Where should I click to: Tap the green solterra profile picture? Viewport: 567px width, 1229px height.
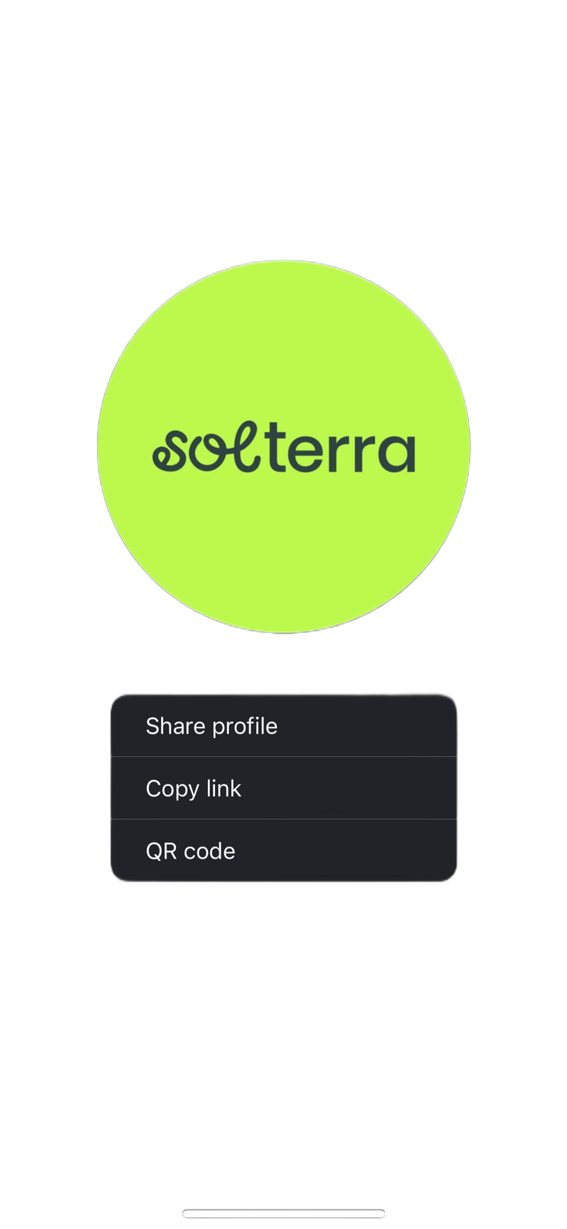(283, 447)
